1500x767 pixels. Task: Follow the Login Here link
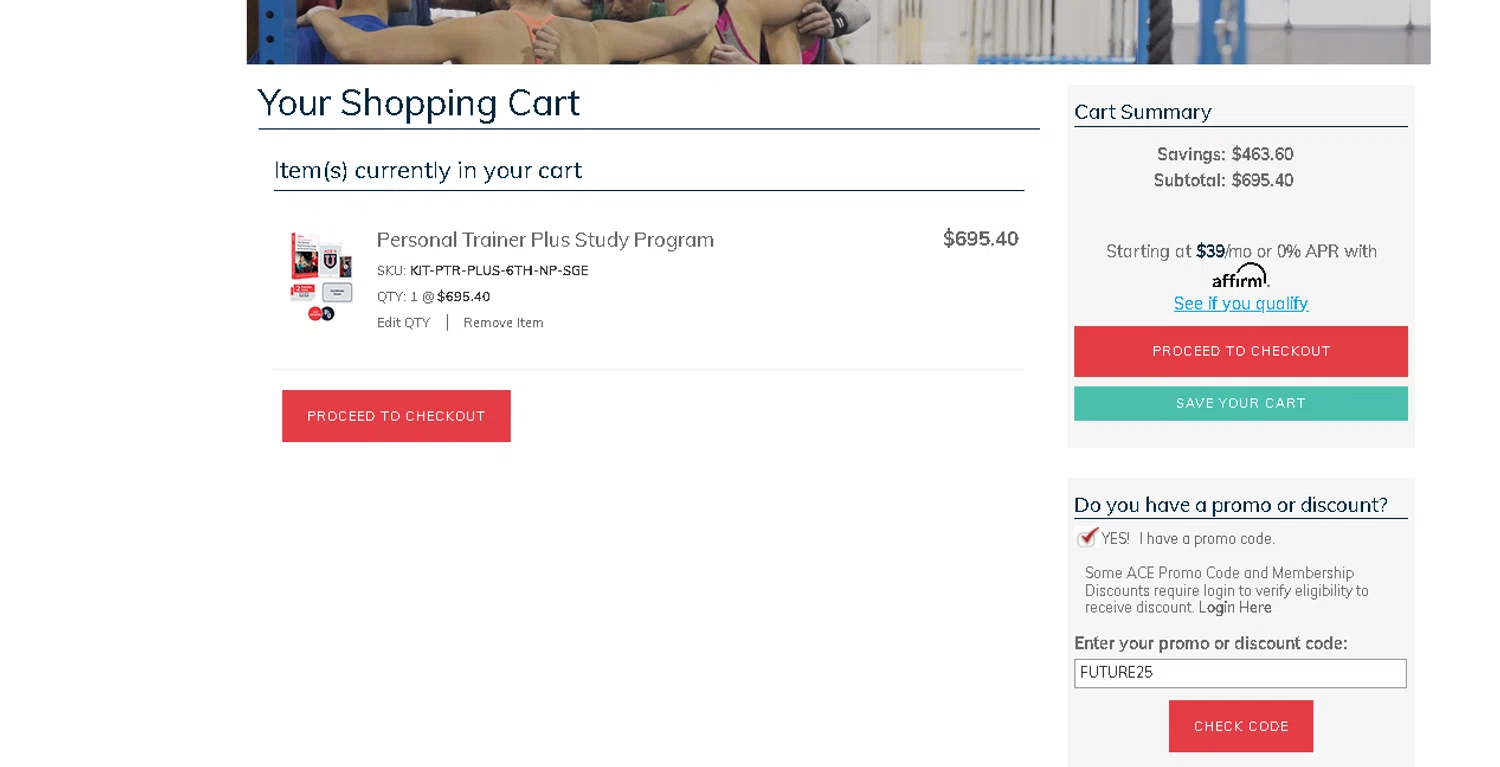(x=1235, y=608)
